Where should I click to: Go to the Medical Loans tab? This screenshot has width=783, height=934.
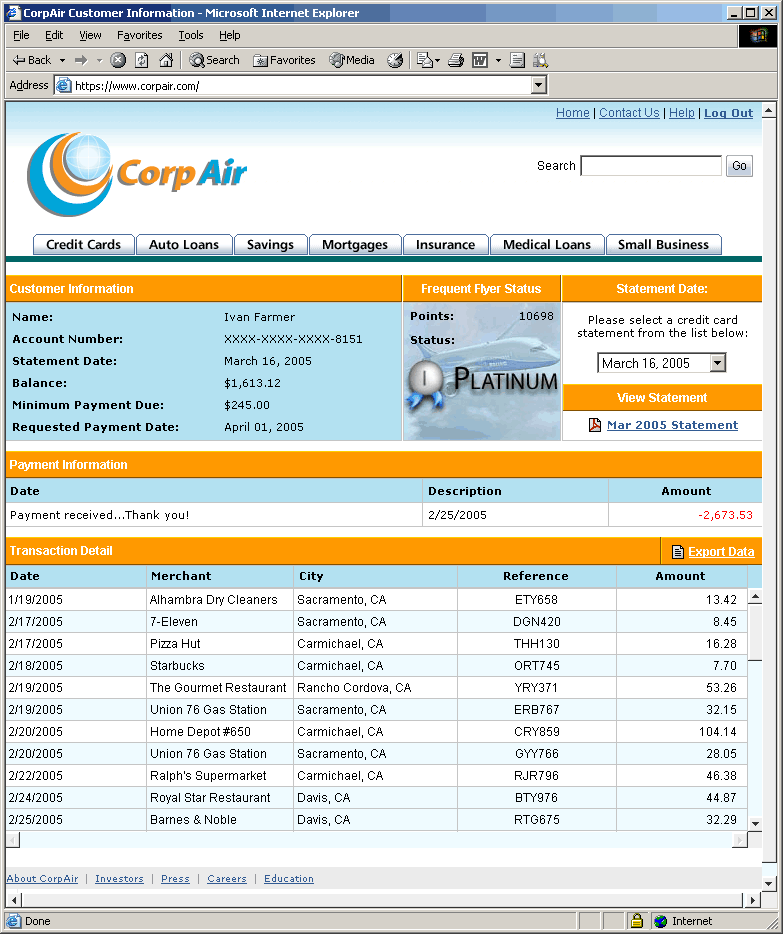(547, 245)
